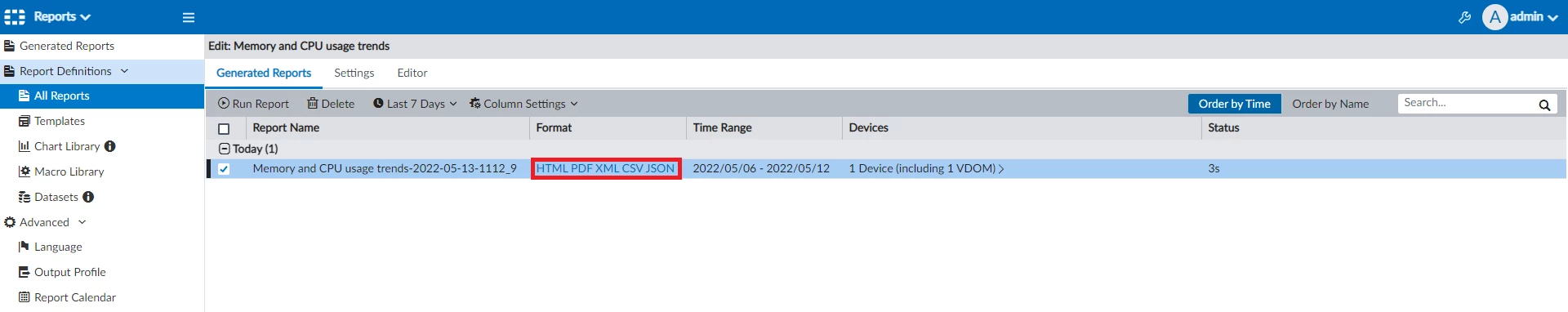This screenshot has height=312, width=1568.
Task: Sort by Format column header
Action: click(x=554, y=127)
